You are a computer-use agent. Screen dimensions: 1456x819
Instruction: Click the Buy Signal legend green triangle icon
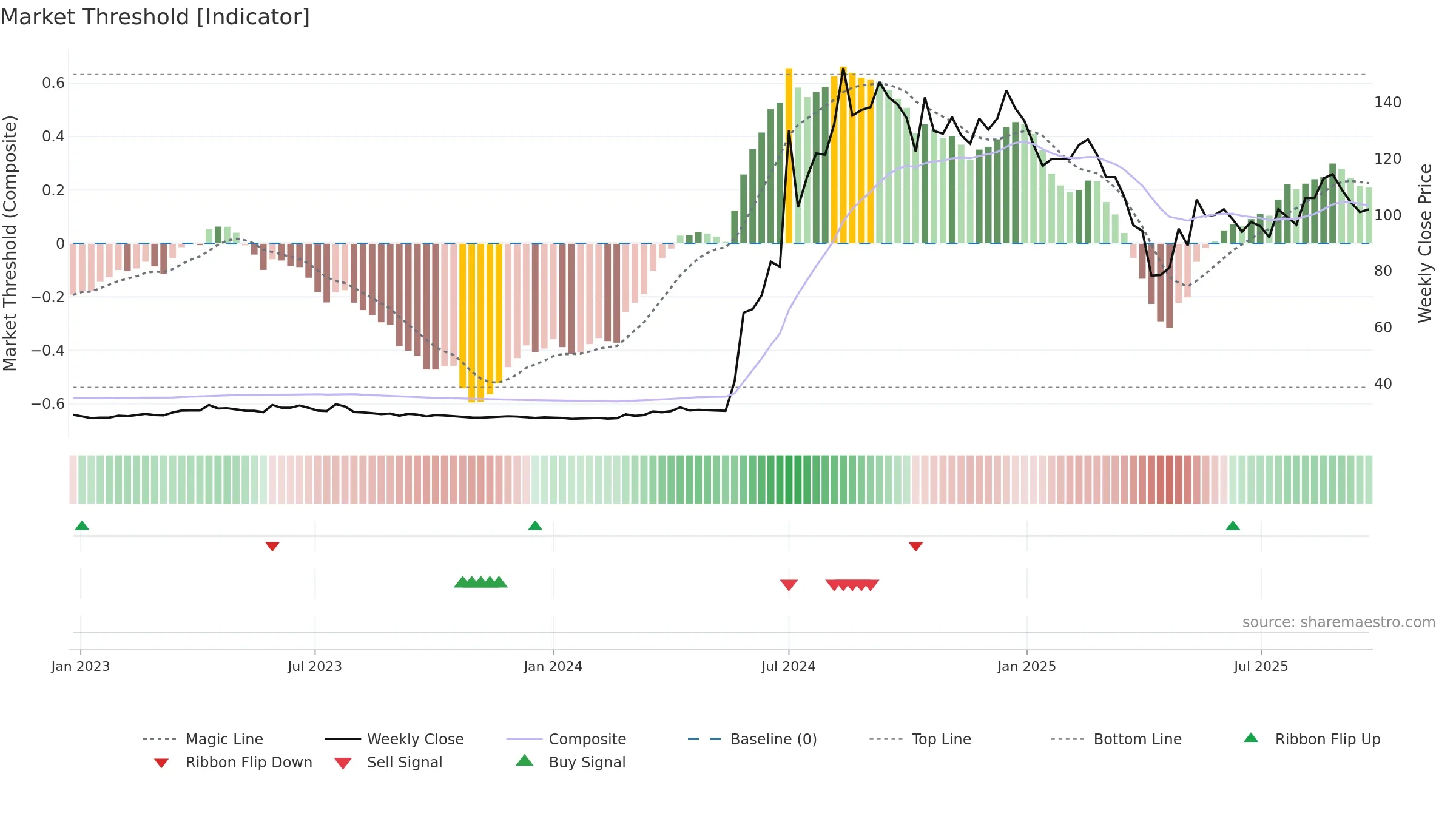(525, 760)
